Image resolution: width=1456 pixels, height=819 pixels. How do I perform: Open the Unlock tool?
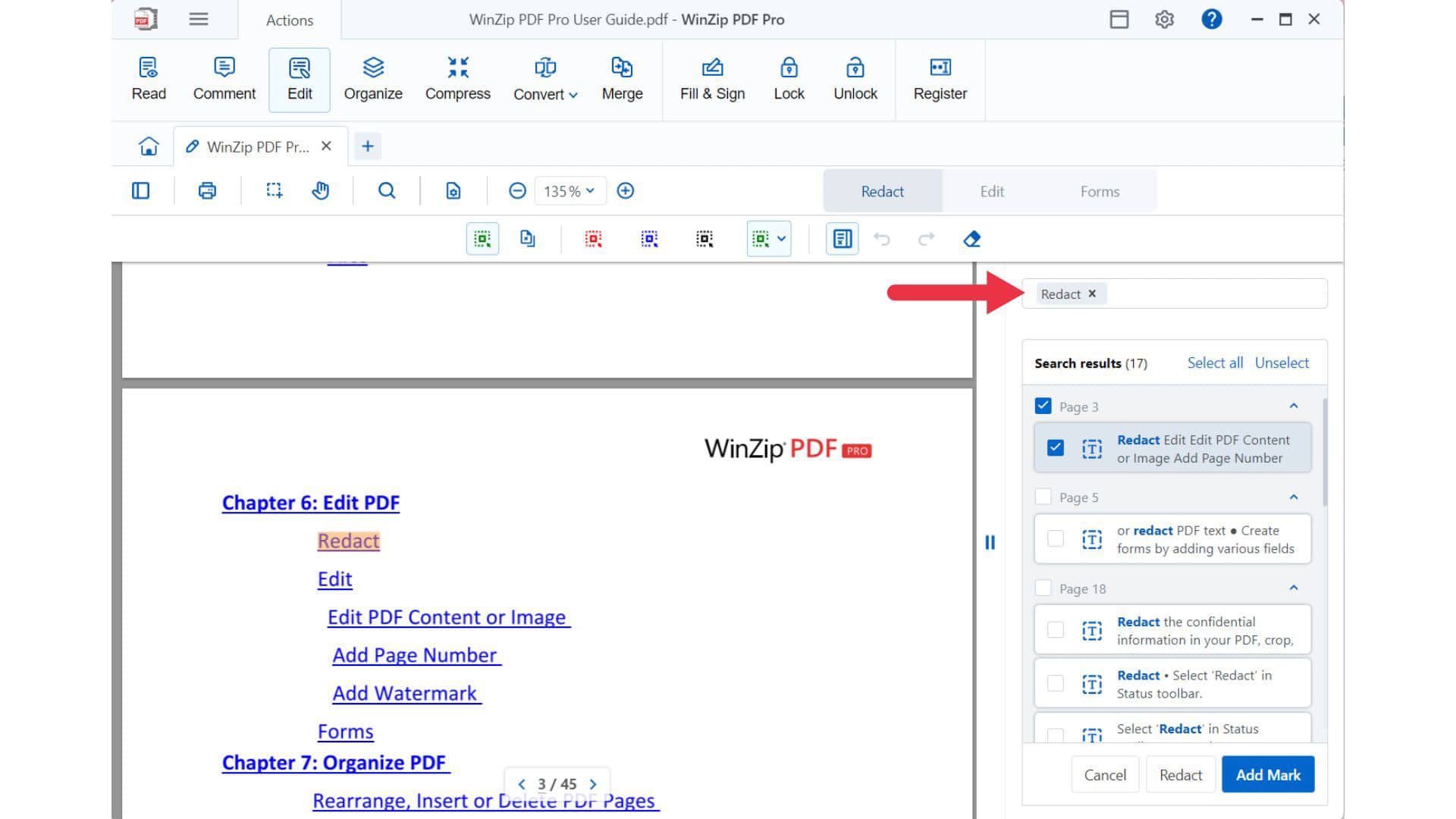click(855, 79)
